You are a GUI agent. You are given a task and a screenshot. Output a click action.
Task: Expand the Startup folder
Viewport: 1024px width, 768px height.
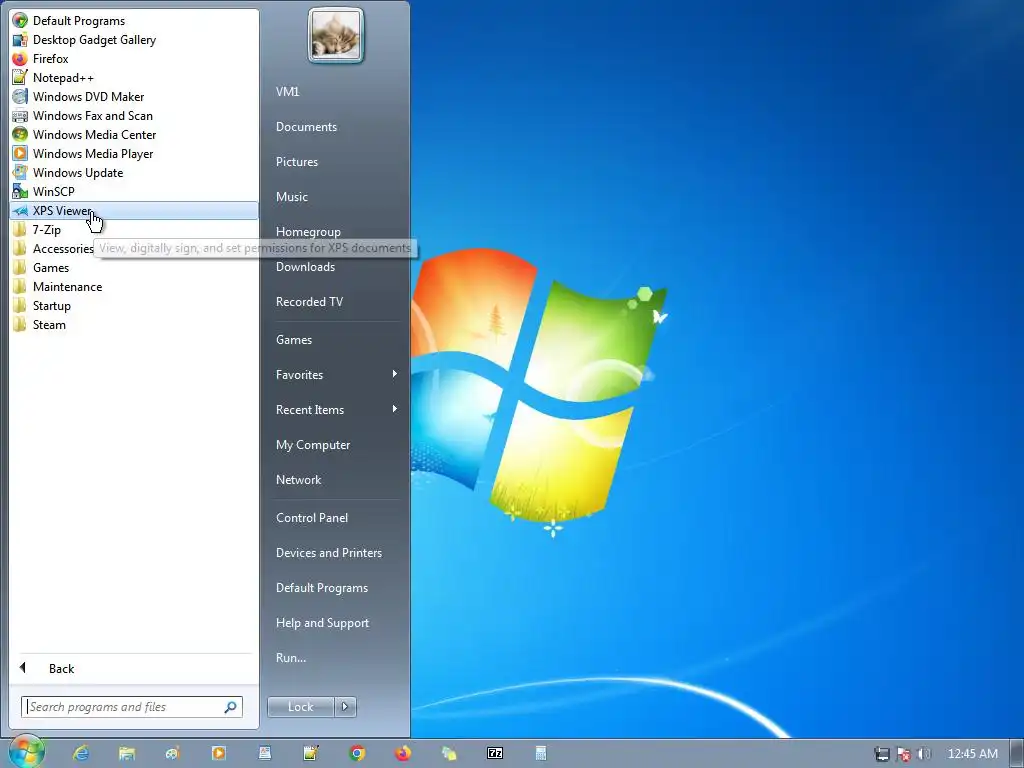(x=134, y=305)
